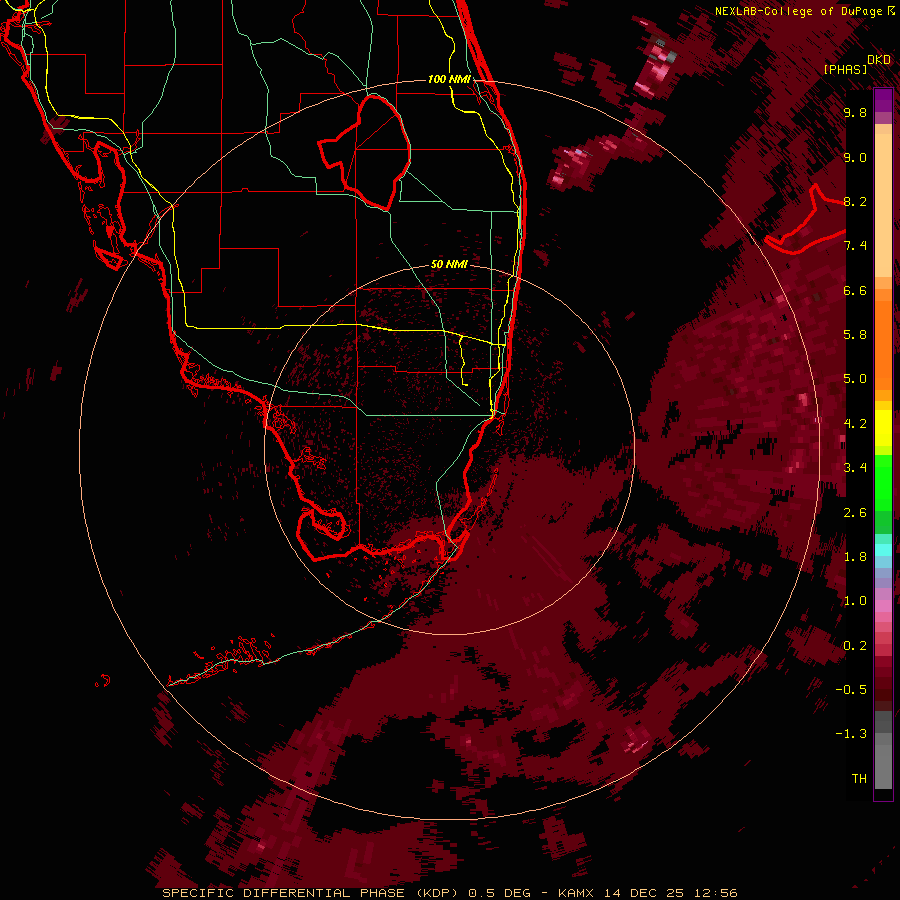Click the NEXLAB-College of DuPage label
Viewport: 900px width, 900px height.
click(800, 11)
